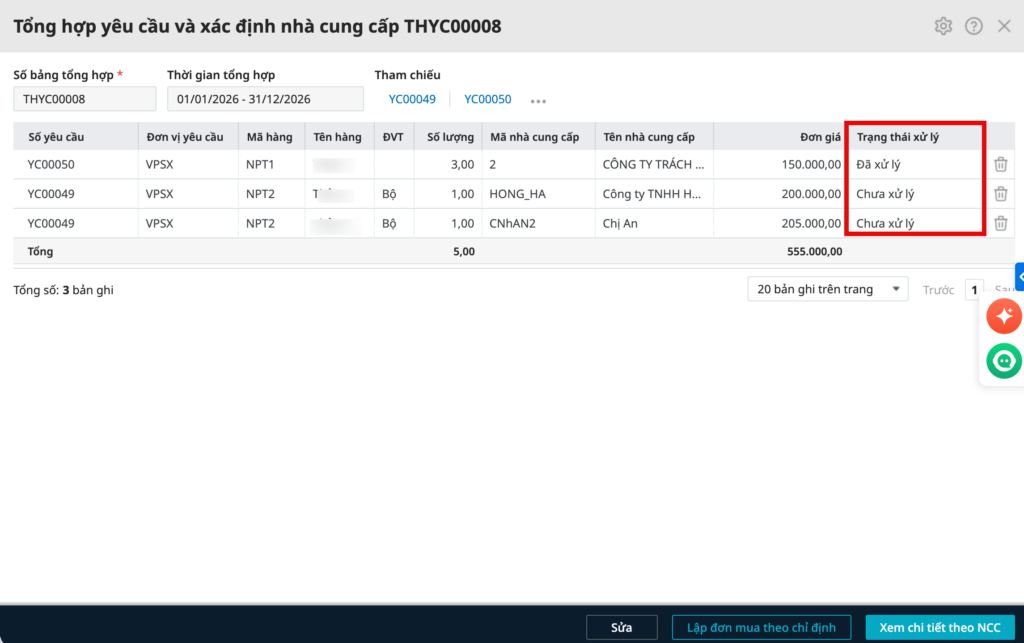The height and width of the screenshot is (643, 1024).
Task: Open reference link YC00050
Action: click(x=488, y=99)
